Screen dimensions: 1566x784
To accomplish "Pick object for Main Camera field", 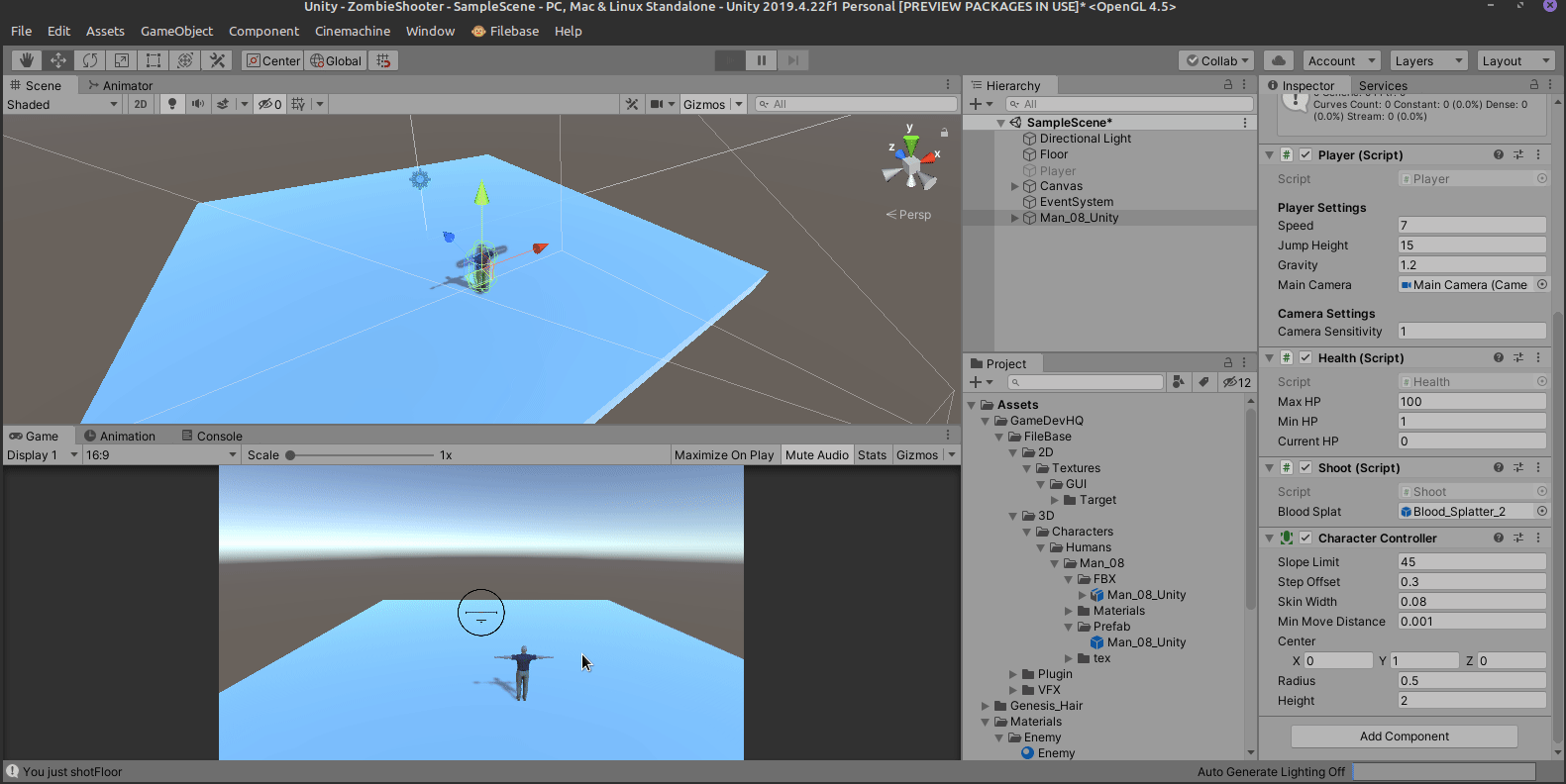I will click(x=1542, y=285).
